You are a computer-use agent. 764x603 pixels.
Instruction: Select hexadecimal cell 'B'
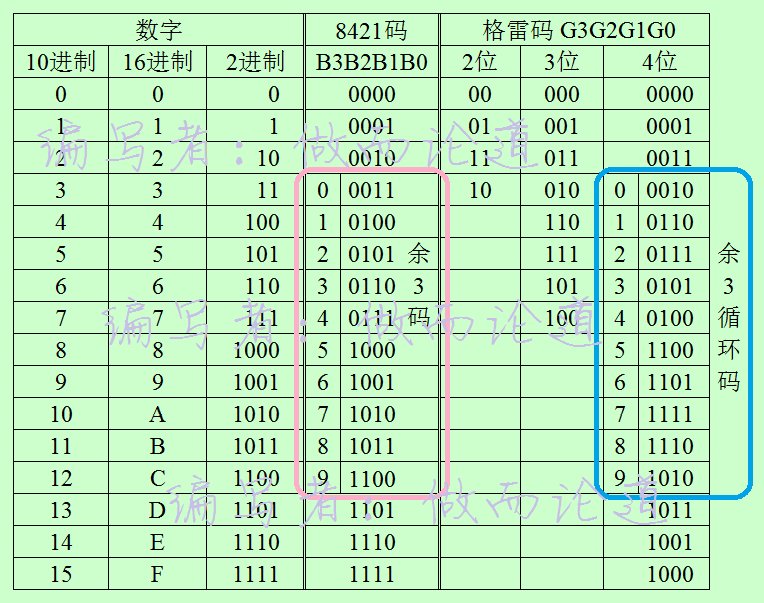click(157, 446)
